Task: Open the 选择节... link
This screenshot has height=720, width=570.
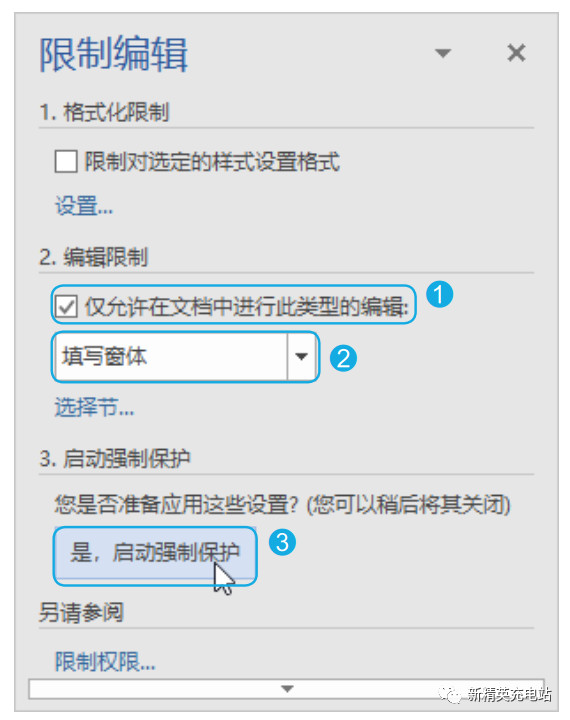Action: (x=95, y=407)
